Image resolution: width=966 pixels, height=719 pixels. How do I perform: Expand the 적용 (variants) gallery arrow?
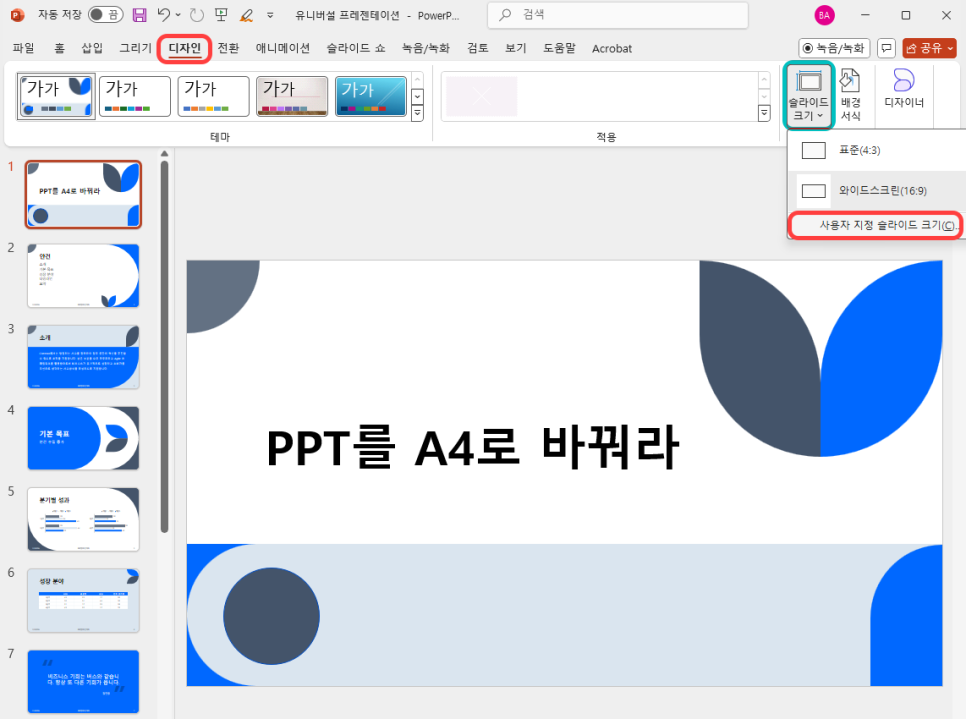(762, 114)
